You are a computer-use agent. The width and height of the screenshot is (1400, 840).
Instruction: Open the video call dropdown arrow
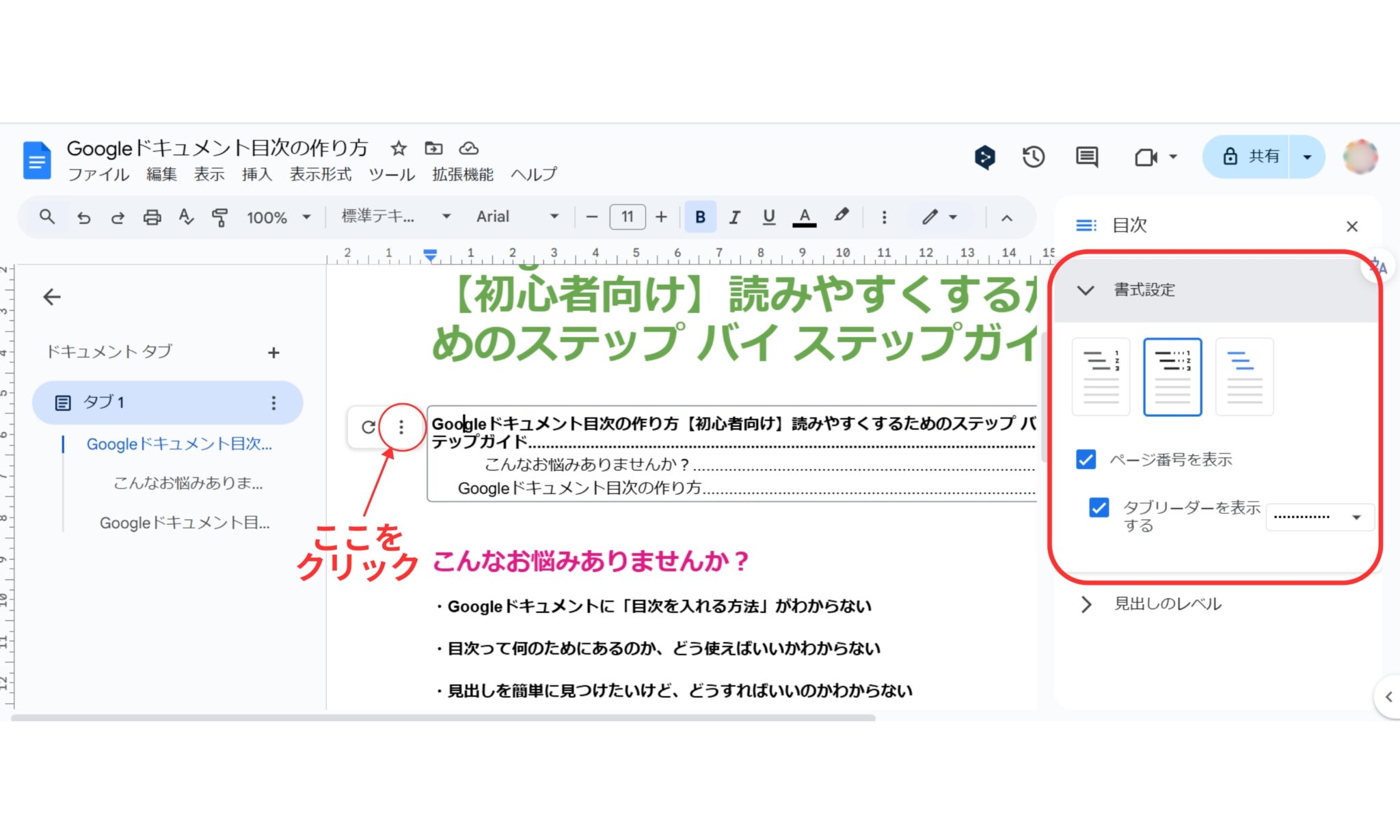click(1173, 157)
